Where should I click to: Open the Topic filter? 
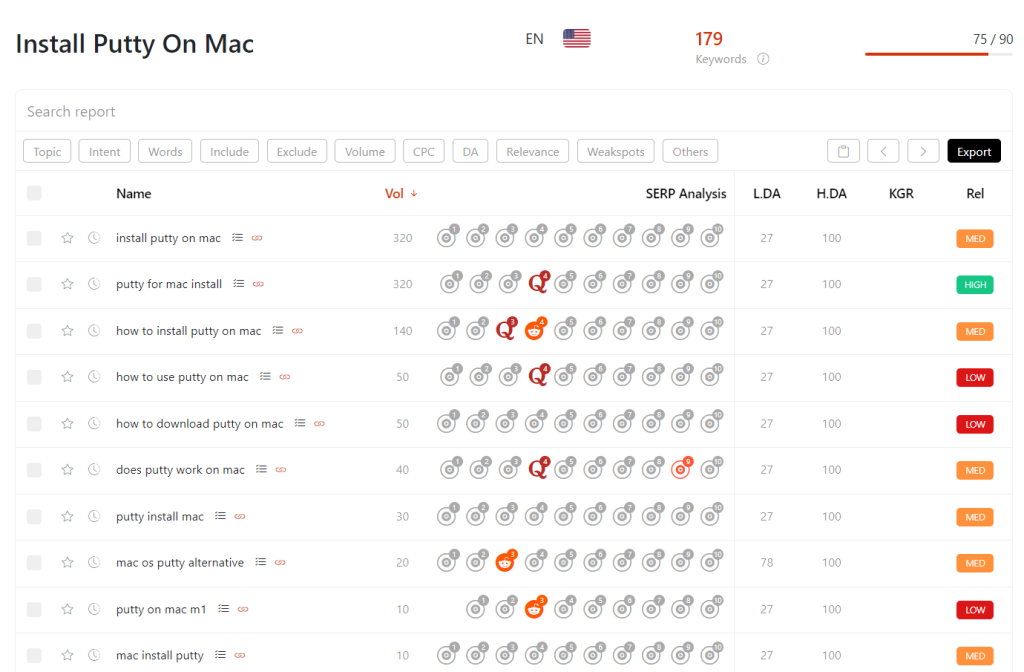tap(46, 150)
